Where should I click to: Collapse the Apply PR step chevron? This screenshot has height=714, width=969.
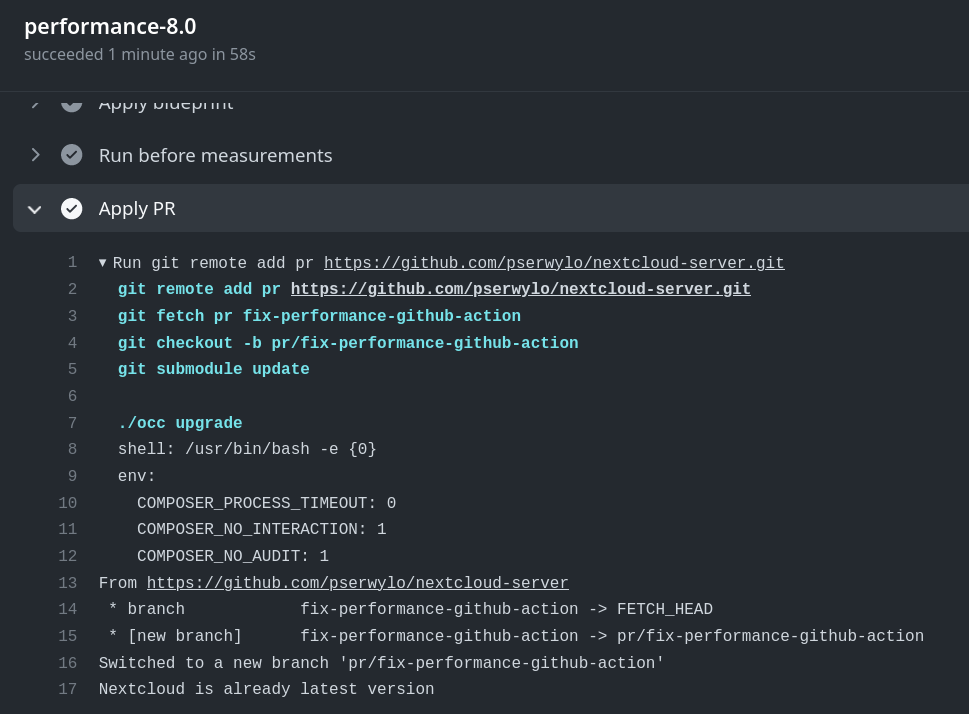click(x=35, y=209)
